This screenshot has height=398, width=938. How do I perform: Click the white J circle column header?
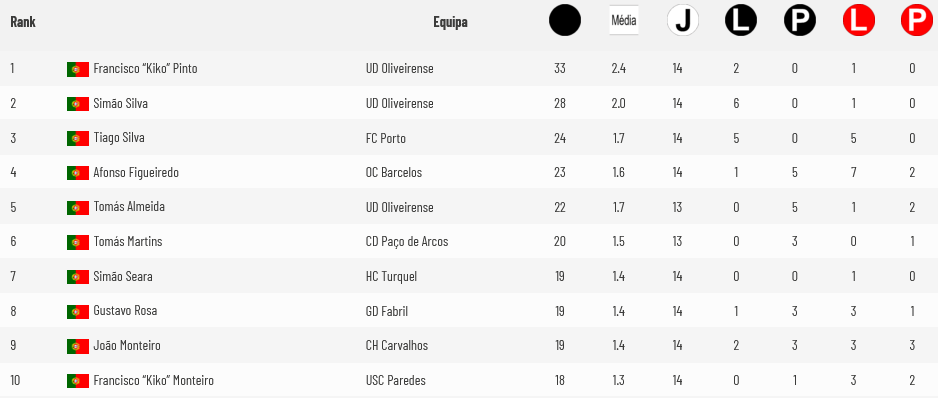(x=683, y=20)
